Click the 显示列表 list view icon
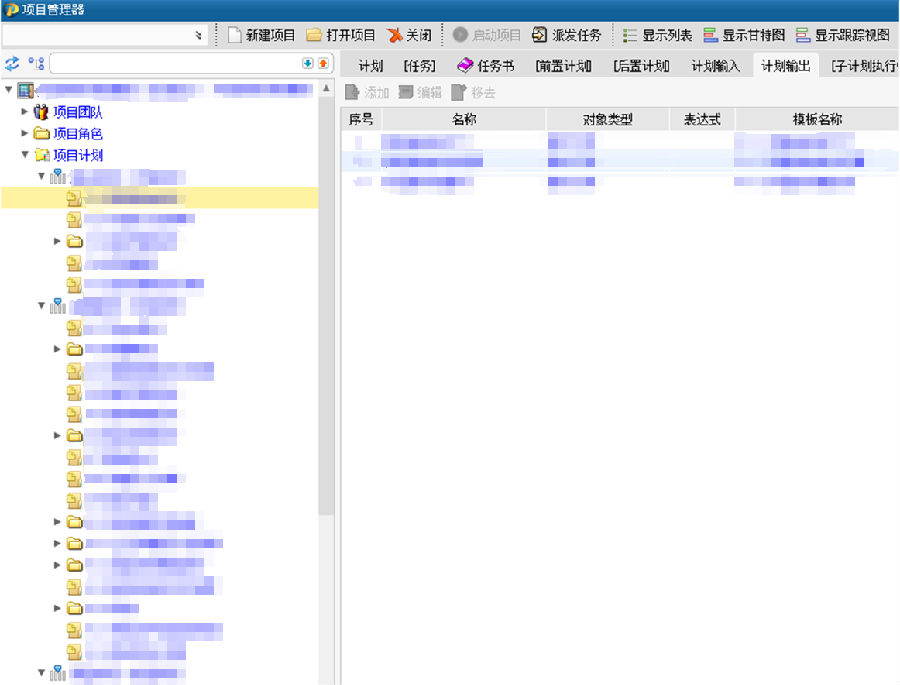This screenshot has width=900, height=685. [630, 35]
